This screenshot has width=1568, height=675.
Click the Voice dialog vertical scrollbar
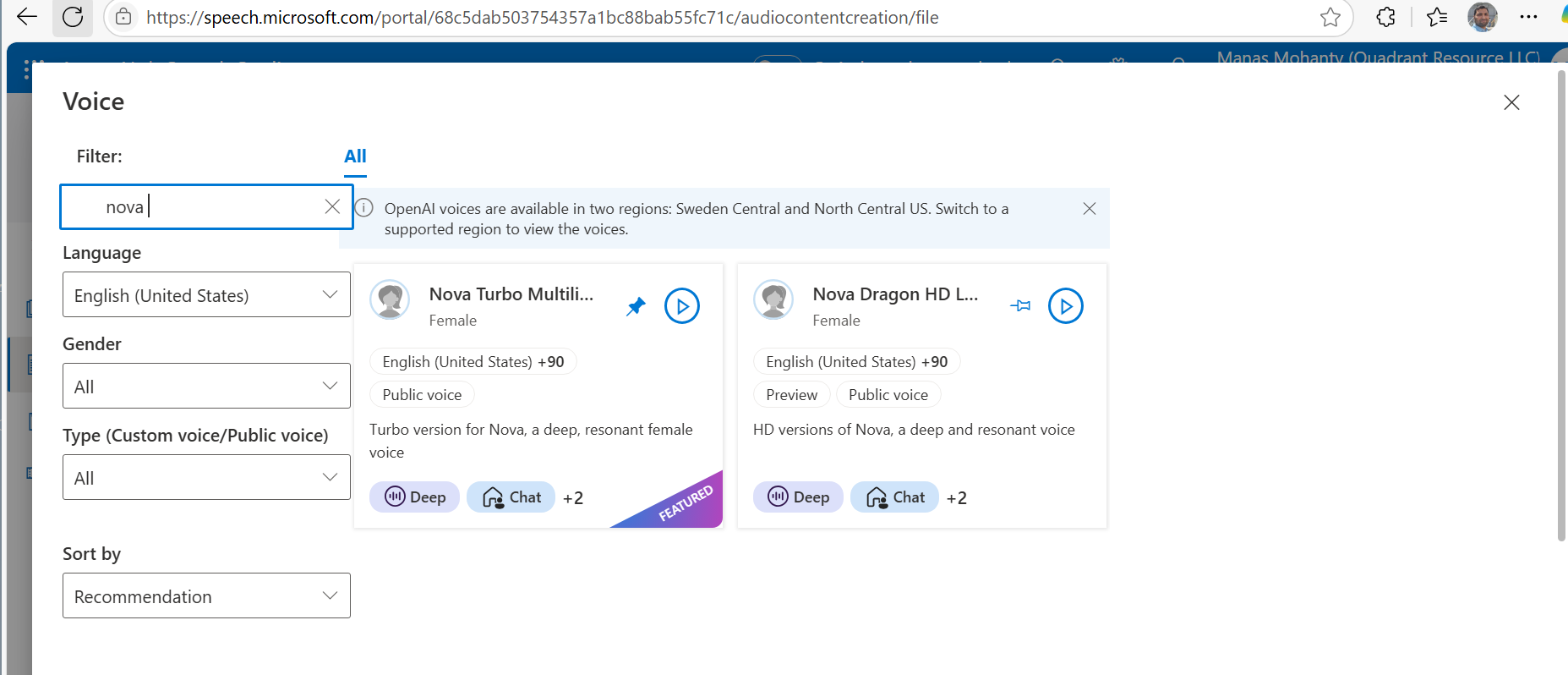click(1561, 305)
